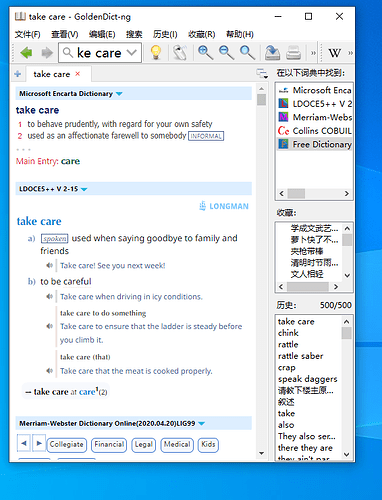This screenshot has height=500, width=382.
Task: Click the print article icon
Action: pos(293,53)
